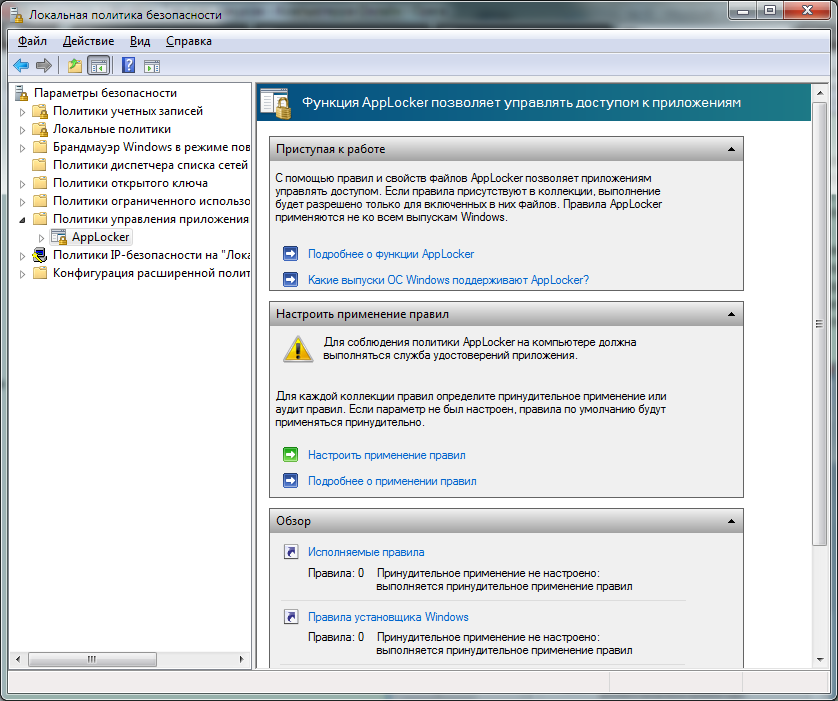Image resolution: width=838 pixels, height=701 pixels.
Task: Expand 'Конфигурация расширенной политики' node
Action: pyautogui.click(x=22, y=274)
